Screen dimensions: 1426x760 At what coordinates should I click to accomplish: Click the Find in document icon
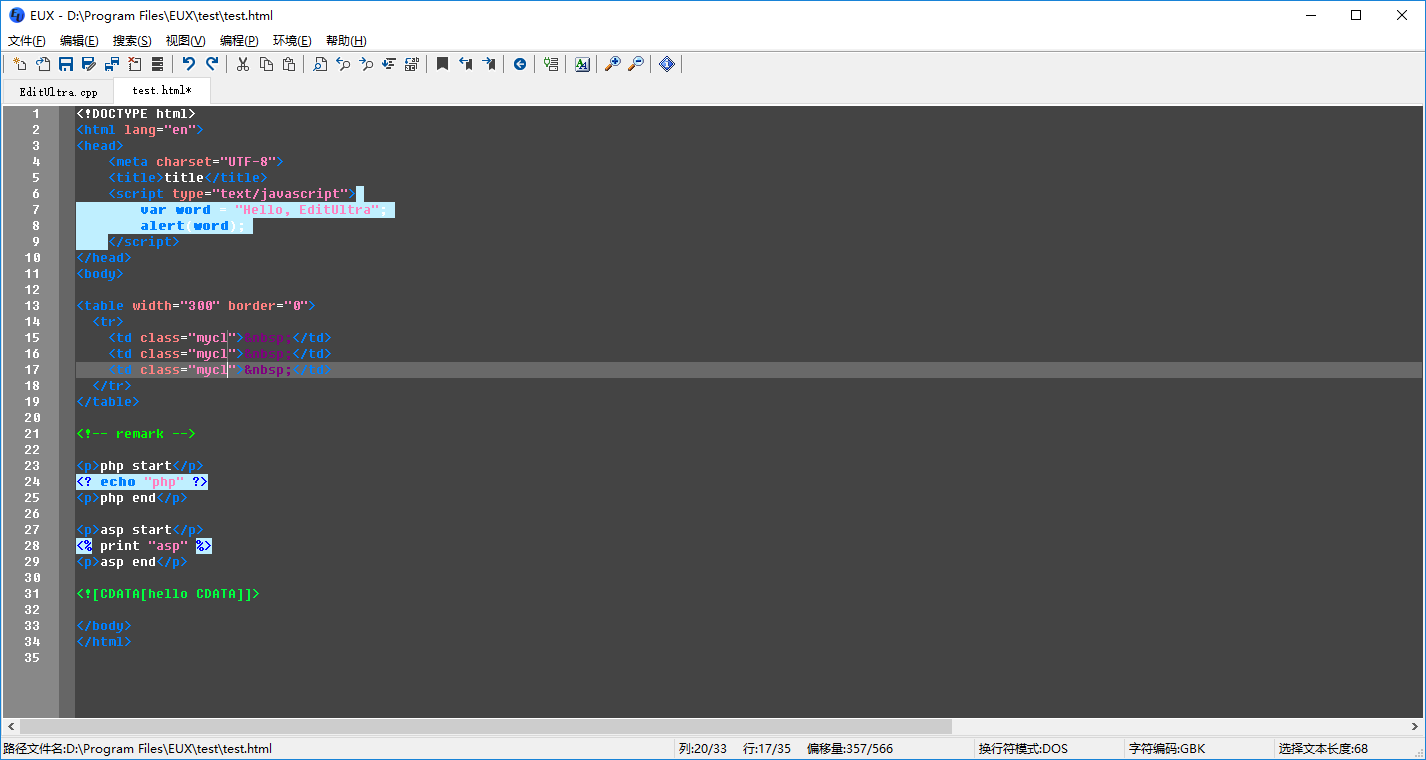[320, 64]
